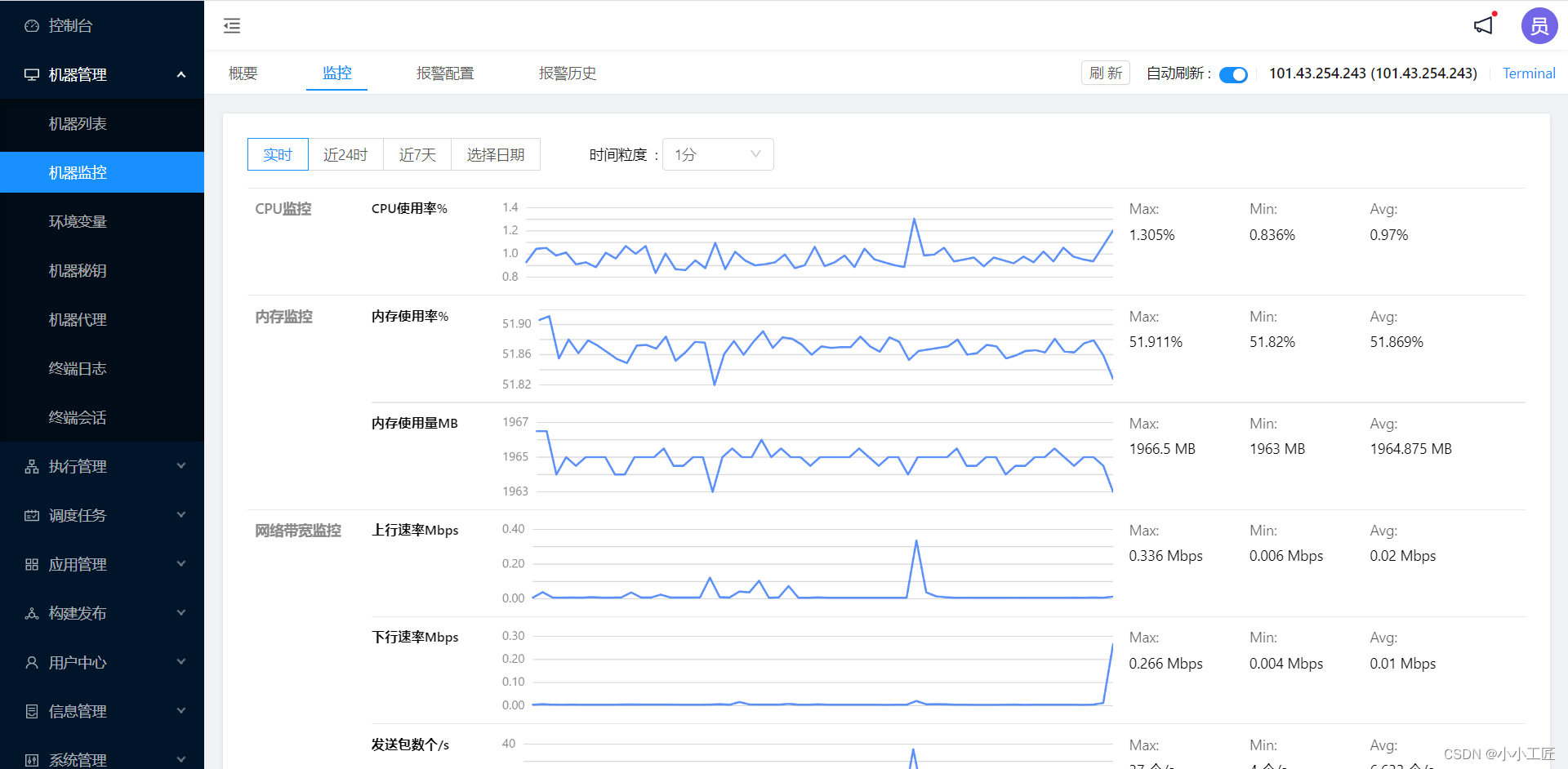
Task: Click the 员 user avatar
Action: click(1539, 25)
